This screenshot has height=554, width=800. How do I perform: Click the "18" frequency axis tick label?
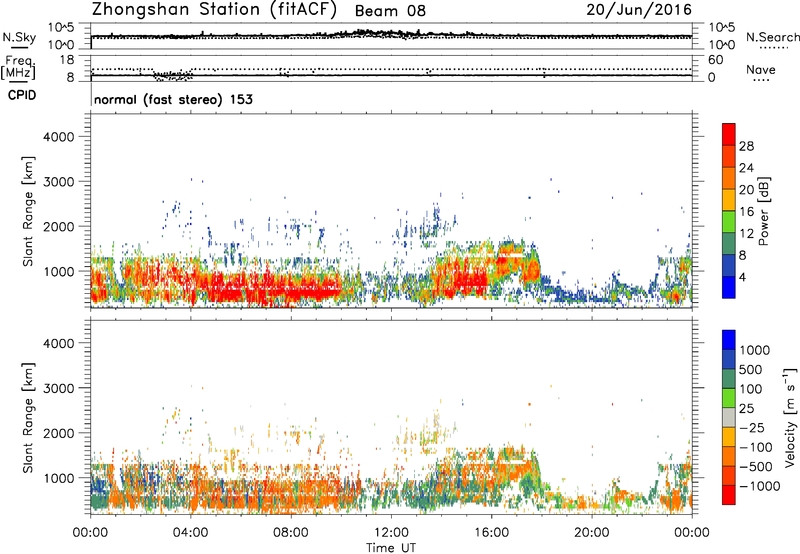coord(67,60)
